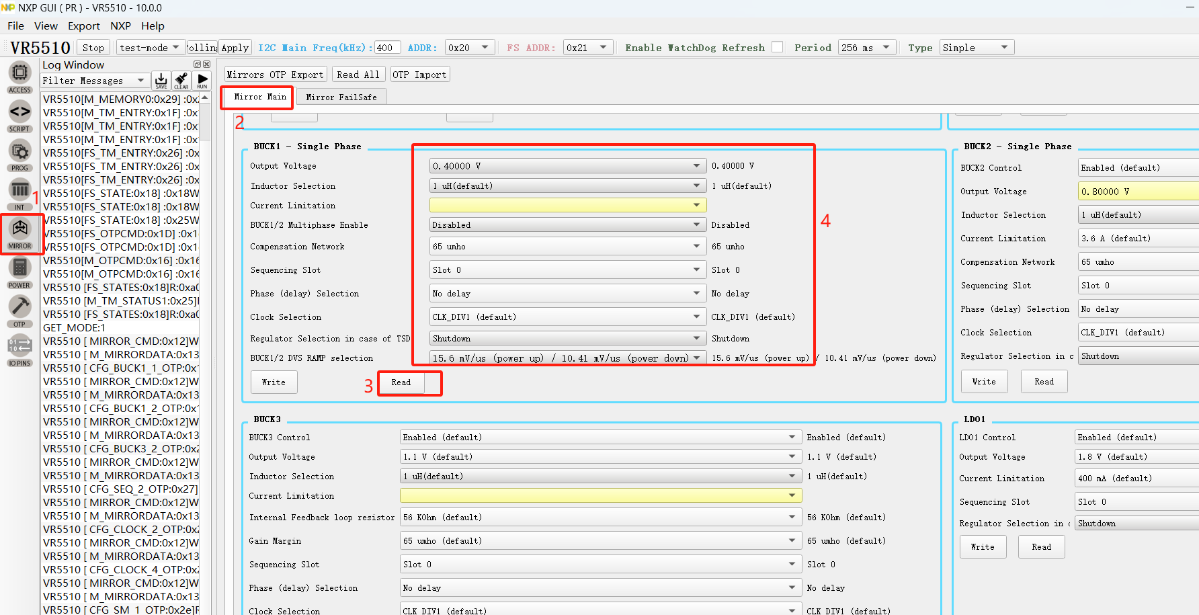Screen dimensions: 1199x615
Task: Enable WatchDog Refresh checkbox
Action: click(774, 47)
